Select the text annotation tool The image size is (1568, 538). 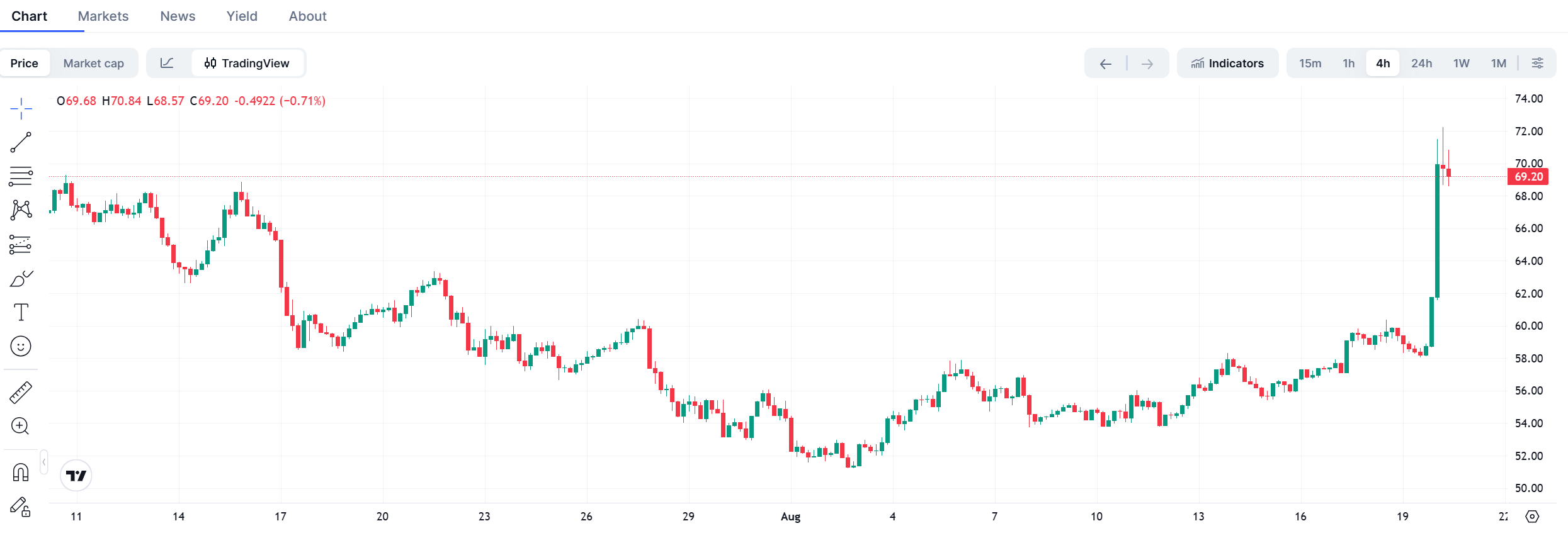coord(21,312)
